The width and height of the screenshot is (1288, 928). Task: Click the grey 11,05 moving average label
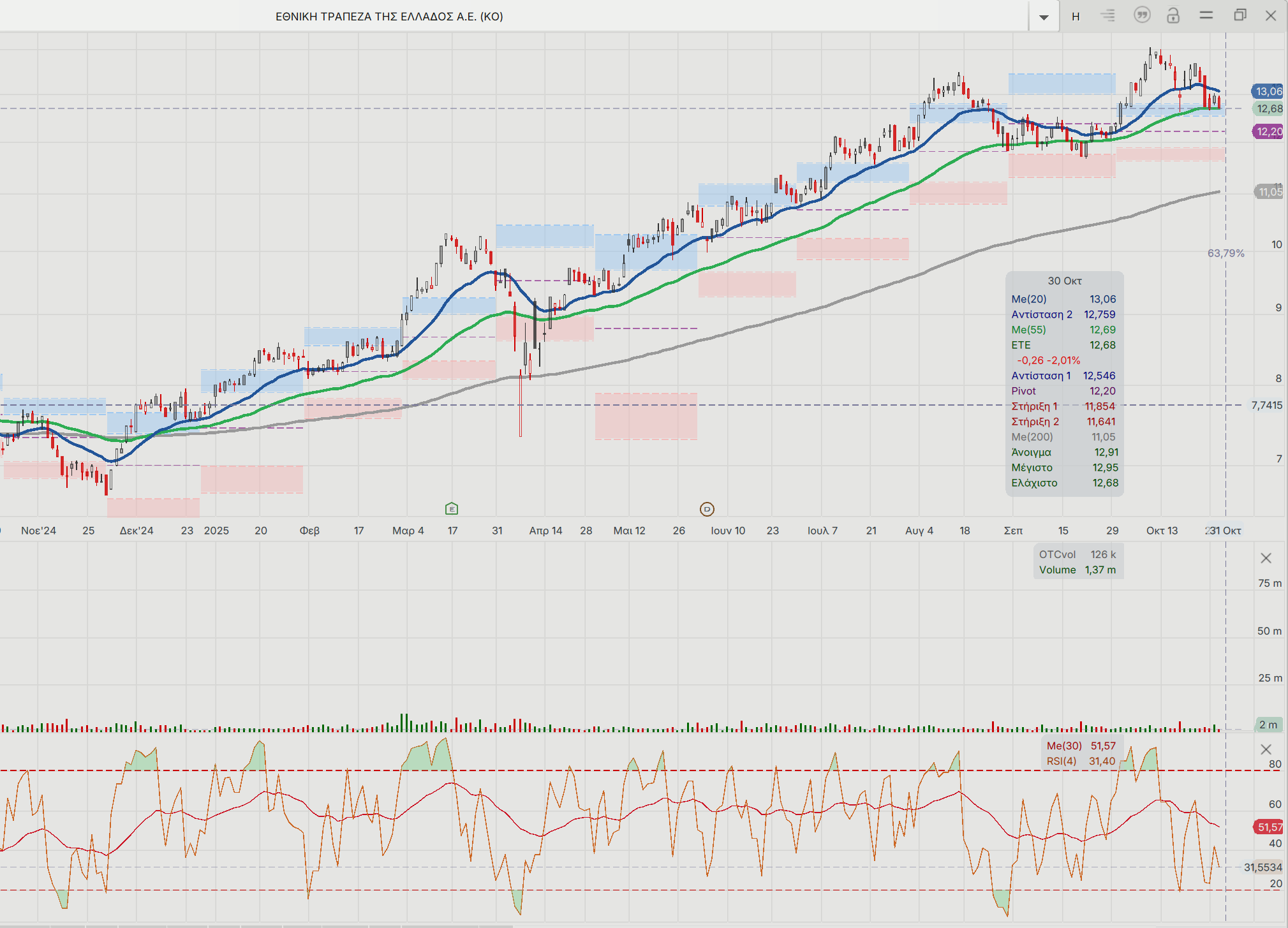1268,191
